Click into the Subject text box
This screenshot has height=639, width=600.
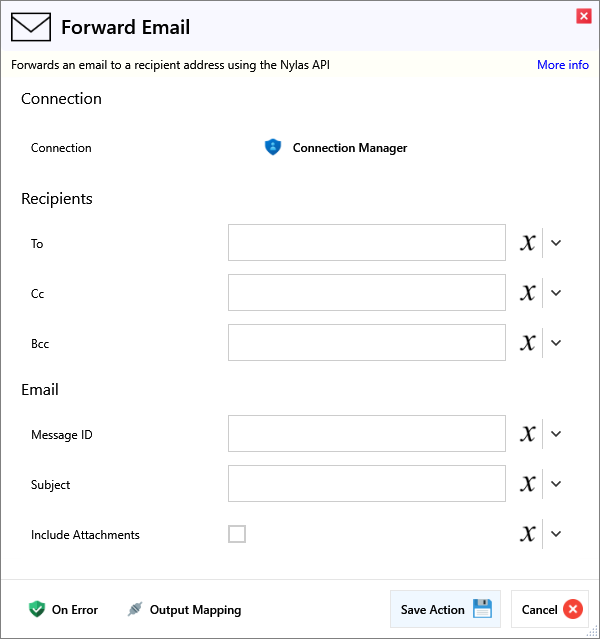[367, 484]
